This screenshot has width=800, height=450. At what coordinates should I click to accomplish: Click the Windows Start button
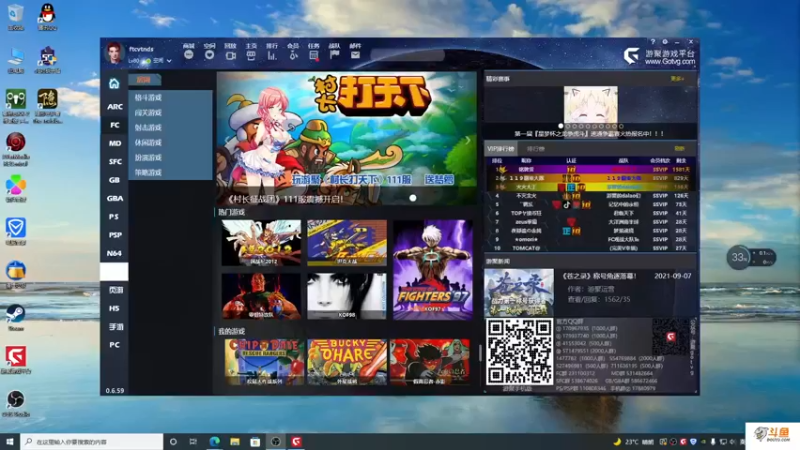[10, 441]
